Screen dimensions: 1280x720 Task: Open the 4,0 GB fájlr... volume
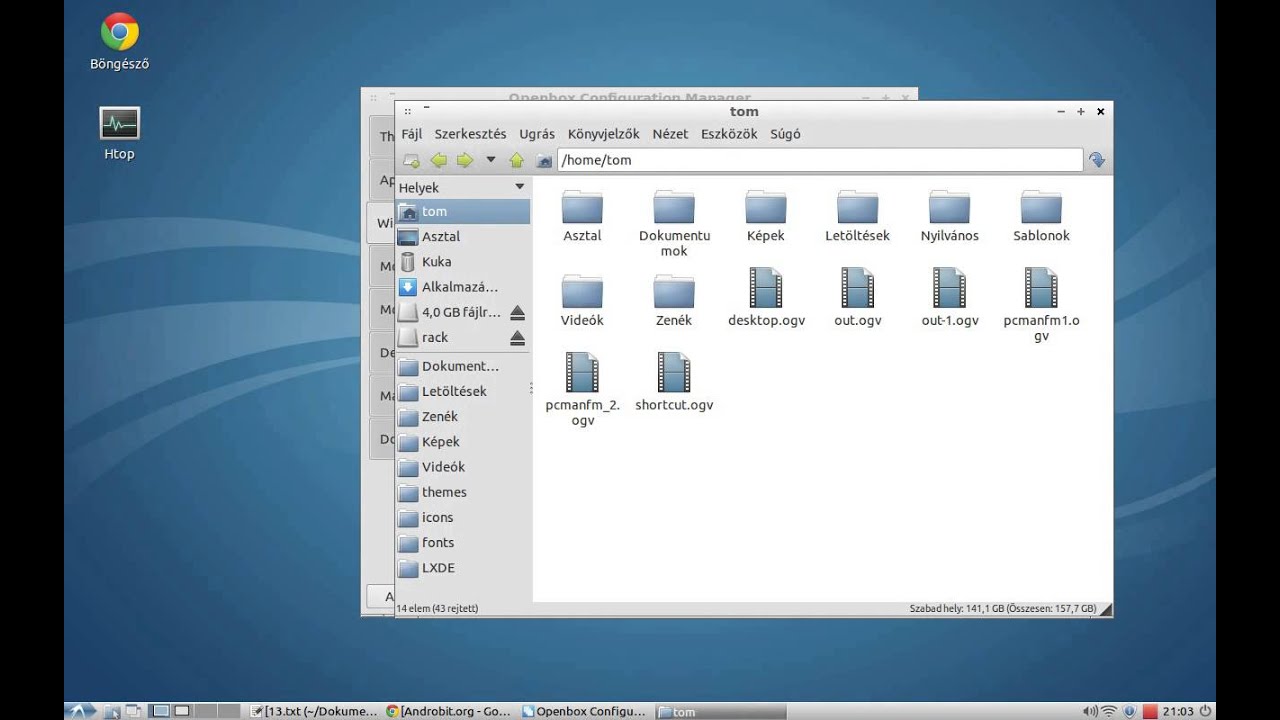point(450,312)
